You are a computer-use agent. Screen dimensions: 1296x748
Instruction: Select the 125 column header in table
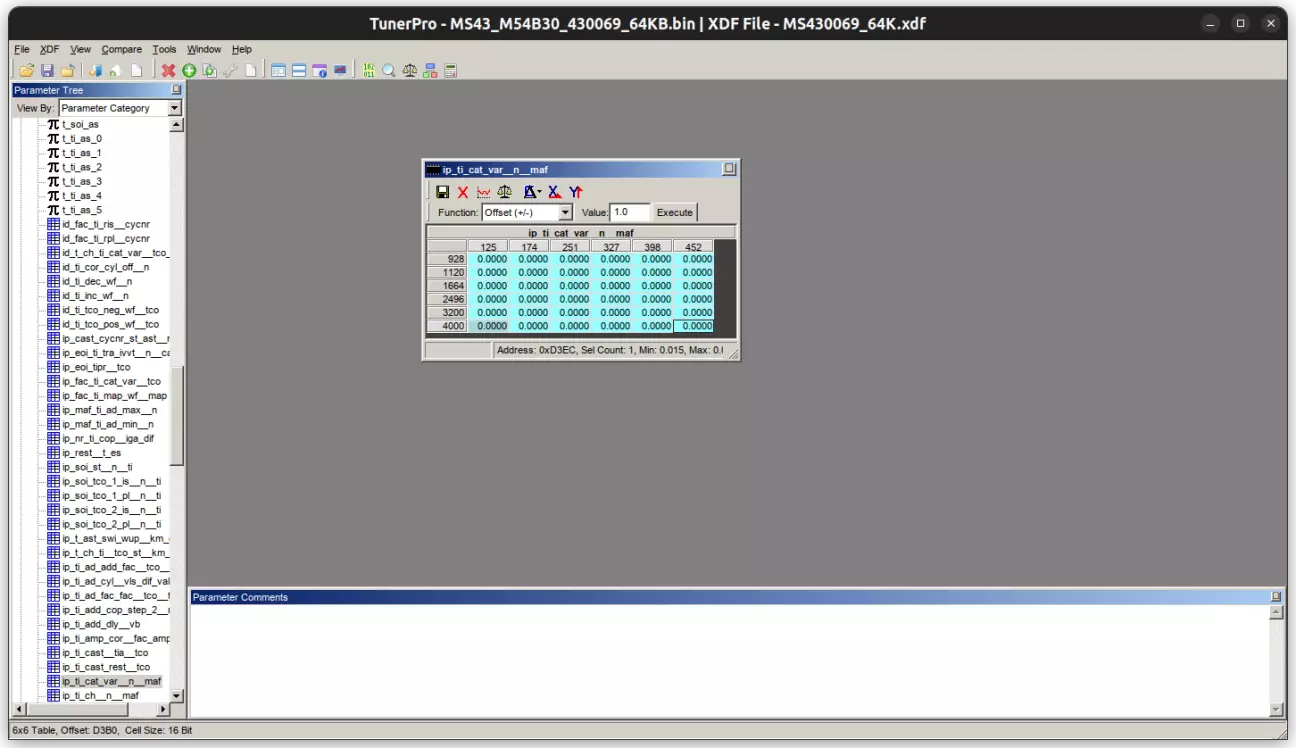pos(488,246)
